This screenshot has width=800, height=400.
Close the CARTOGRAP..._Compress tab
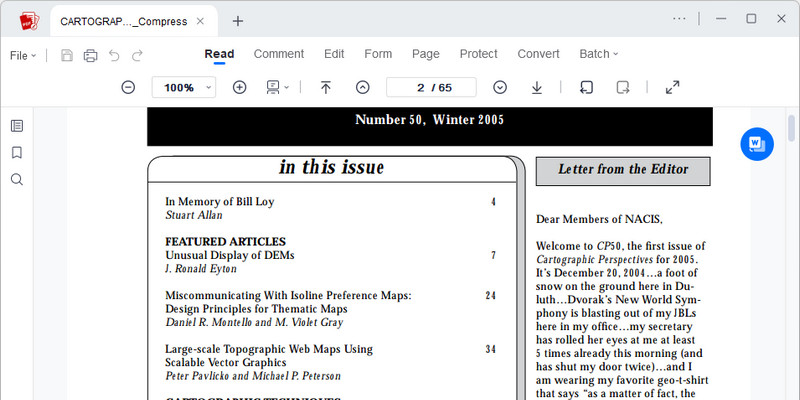pos(201,21)
